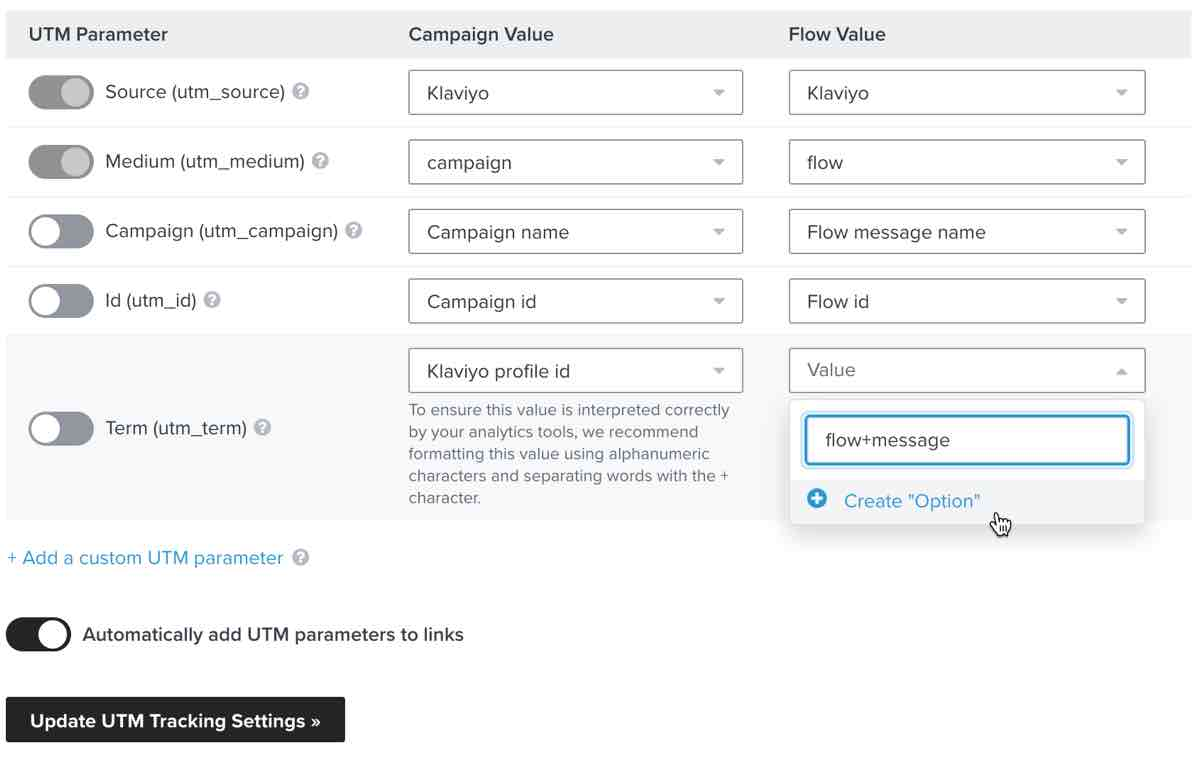Click the alphanumeric formatting recommendation text
The width and height of the screenshot is (1200, 758).
pyautogui.click(x=570, y=453)
